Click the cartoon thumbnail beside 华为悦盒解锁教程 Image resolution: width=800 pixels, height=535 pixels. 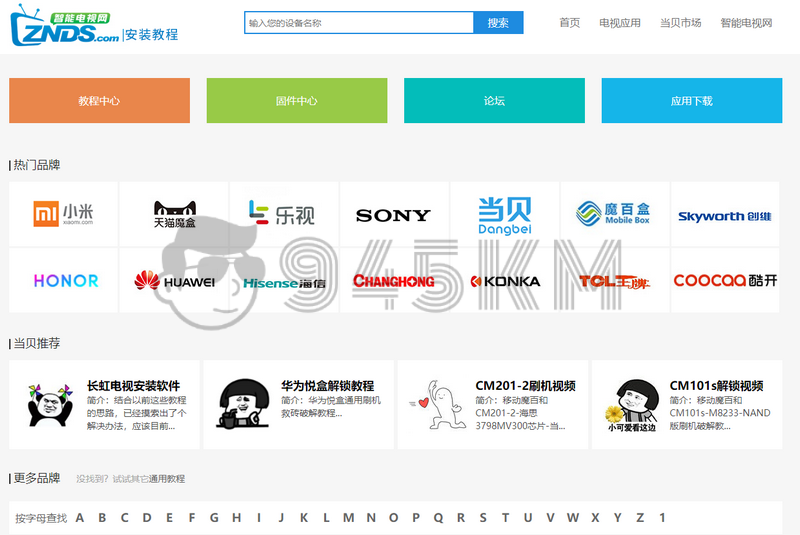[244, 403]
